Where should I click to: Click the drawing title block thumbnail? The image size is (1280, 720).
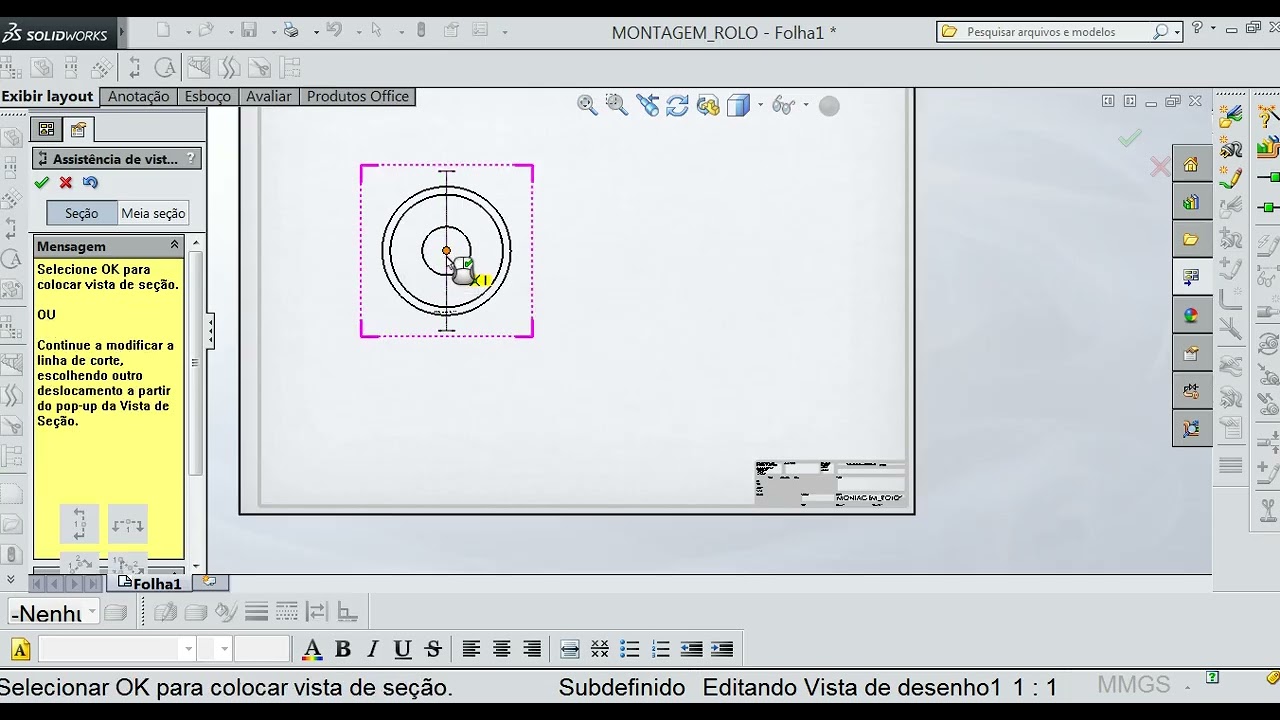[830, 483]
